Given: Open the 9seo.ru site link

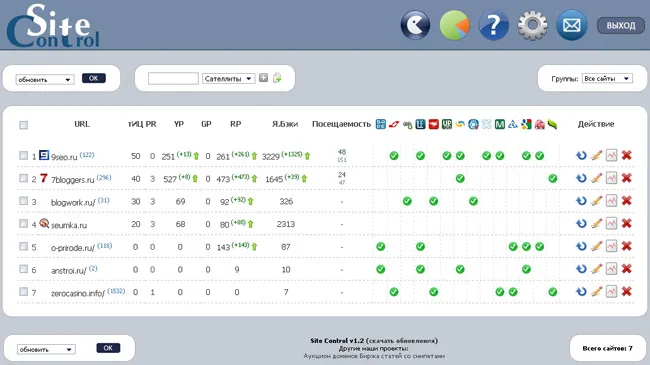Looking at the screenshot, I should coord(64,157).
